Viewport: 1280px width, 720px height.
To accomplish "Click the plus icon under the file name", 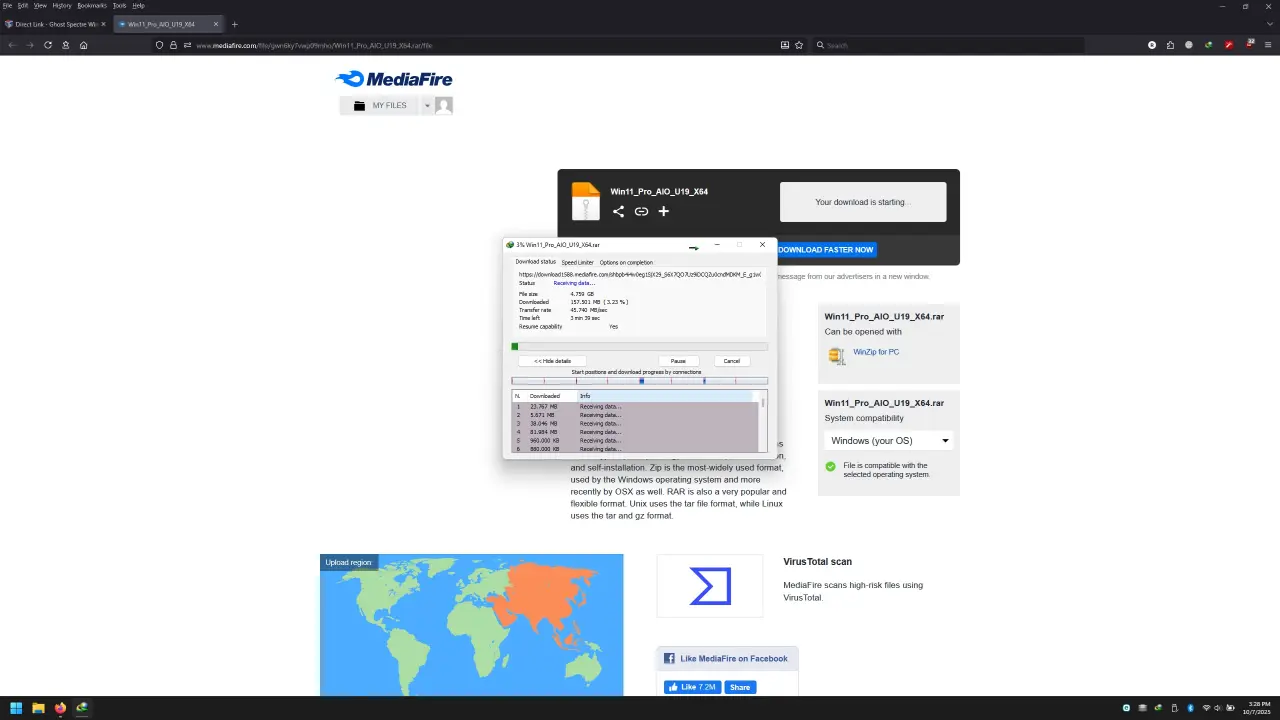I will [x=663, y=211].
